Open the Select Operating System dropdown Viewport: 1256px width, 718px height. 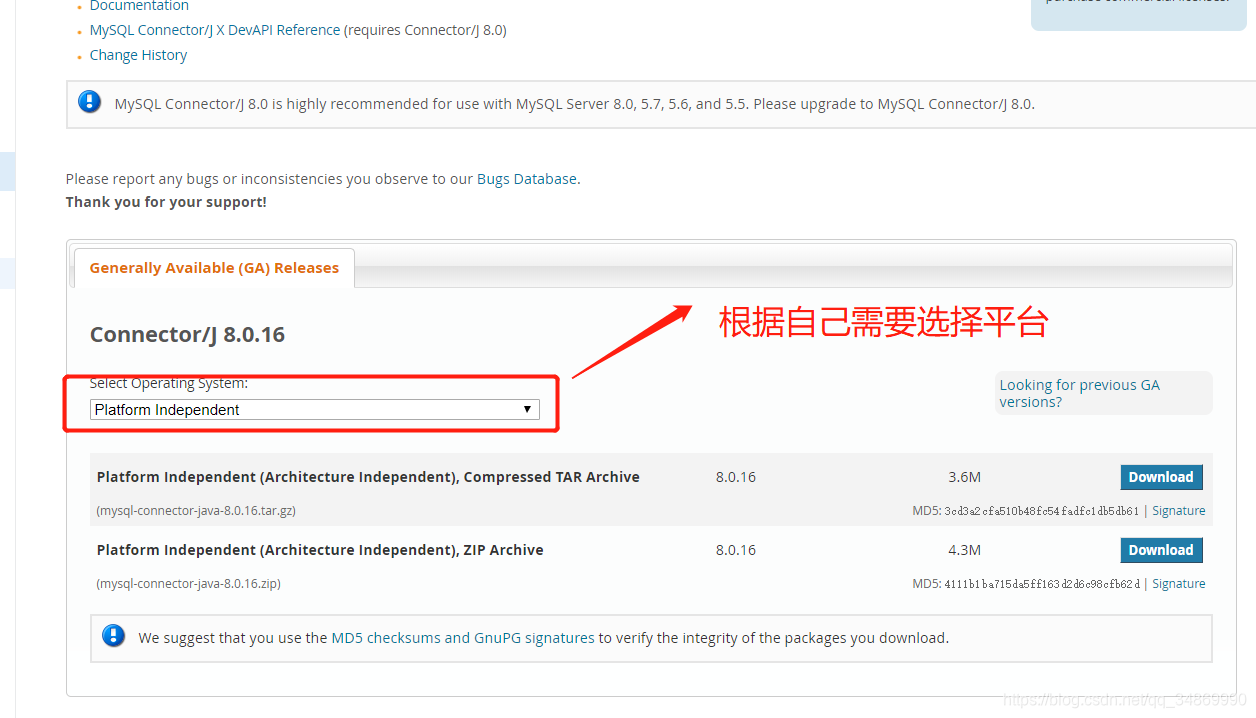314,409
